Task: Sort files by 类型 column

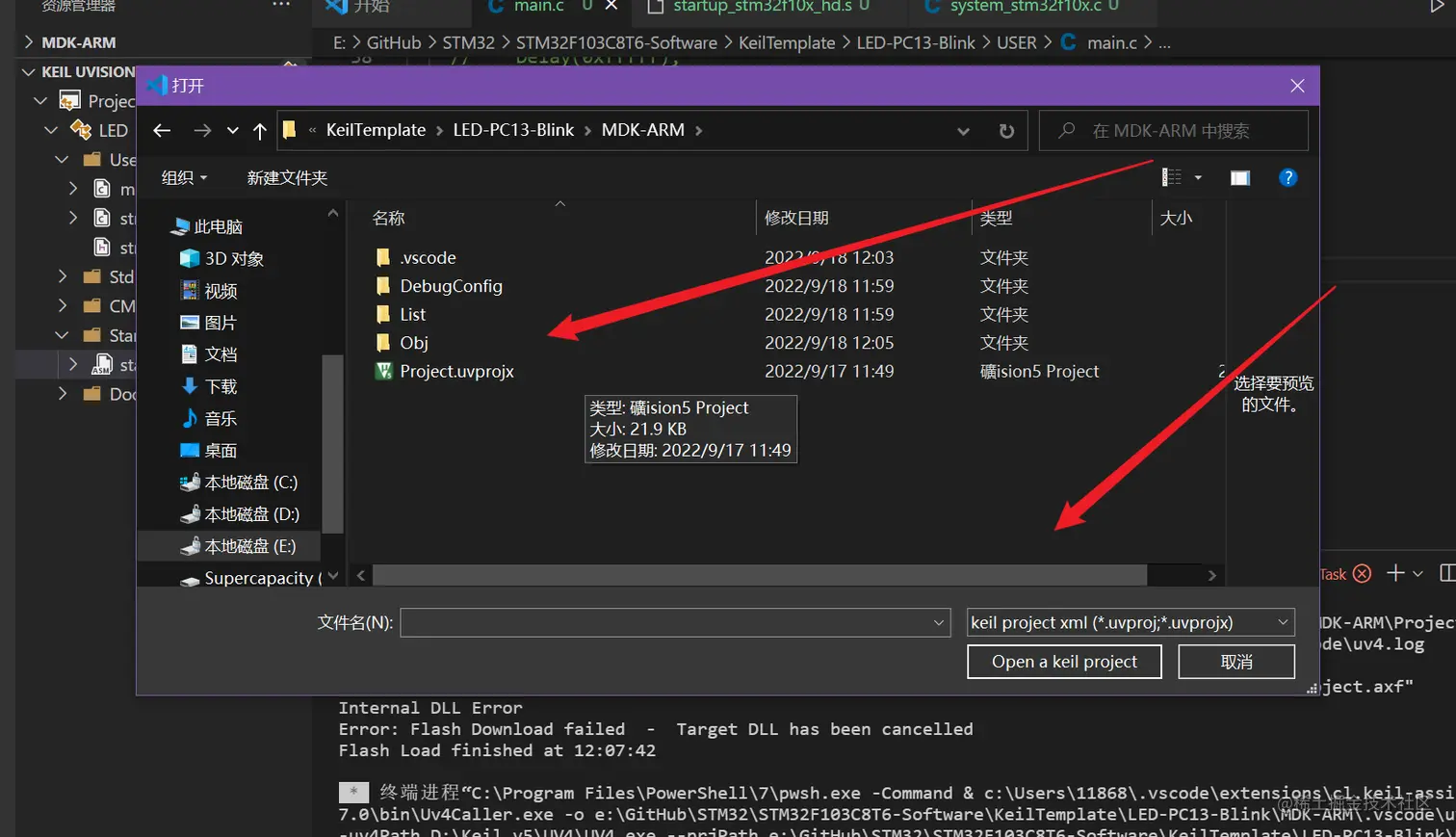Action: (x=996, y=219)
